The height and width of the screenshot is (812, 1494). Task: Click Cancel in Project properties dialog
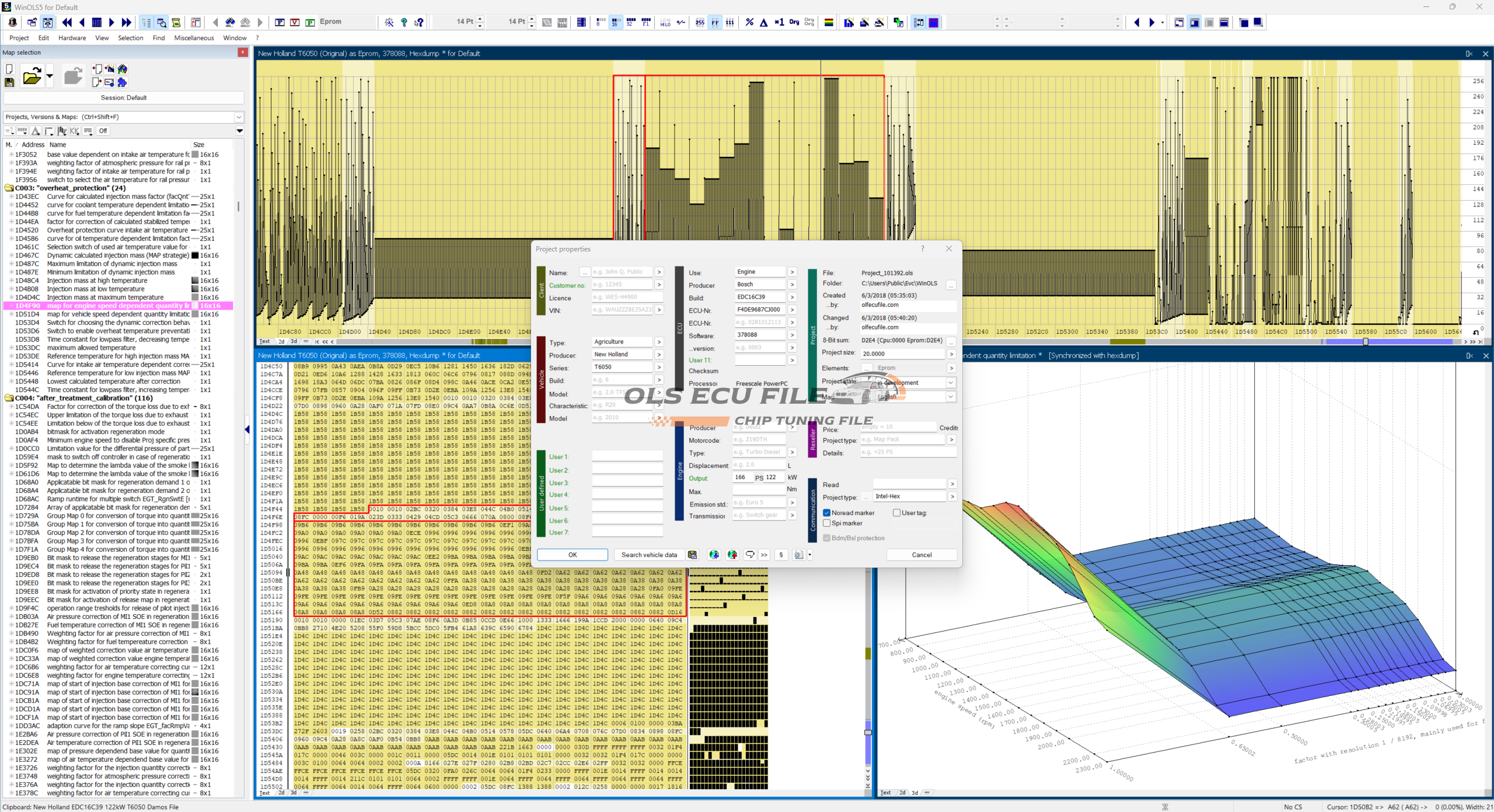pos(921,555)
